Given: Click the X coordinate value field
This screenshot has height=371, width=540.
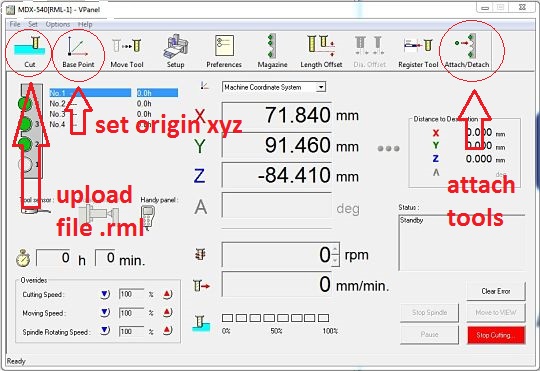Looking at the screenshot, I should click(x=277, y=115).
